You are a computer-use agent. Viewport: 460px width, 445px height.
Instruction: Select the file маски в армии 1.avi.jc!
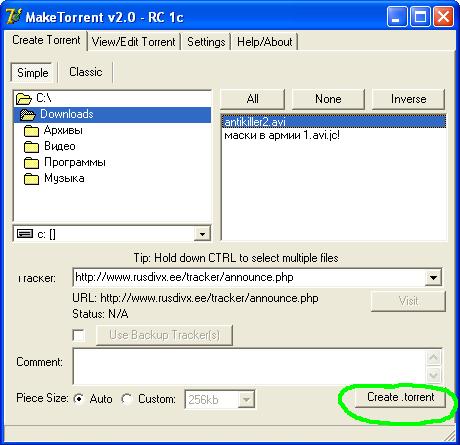pyautogui.click(x=282, y=136)
